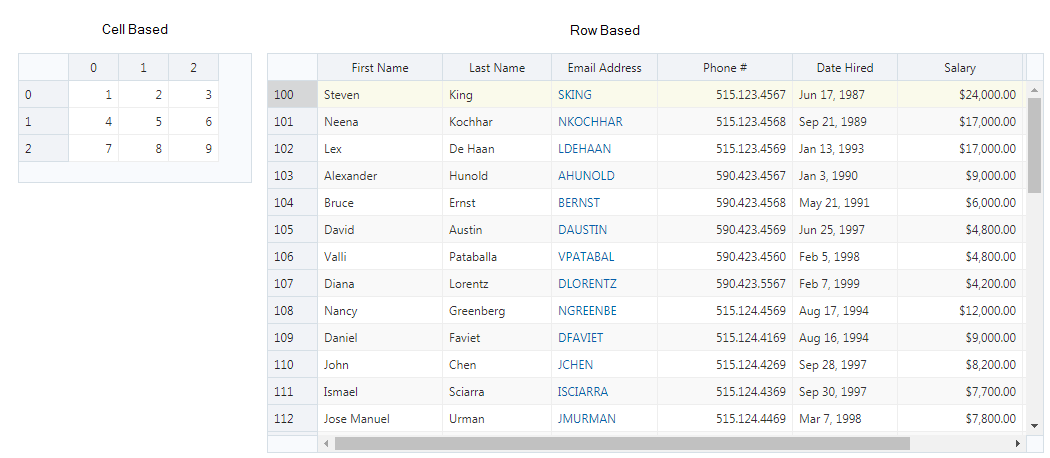Select the Salary column header
Image resolution: width=1050 pixels, height=458 pixels.
point(960,68)
